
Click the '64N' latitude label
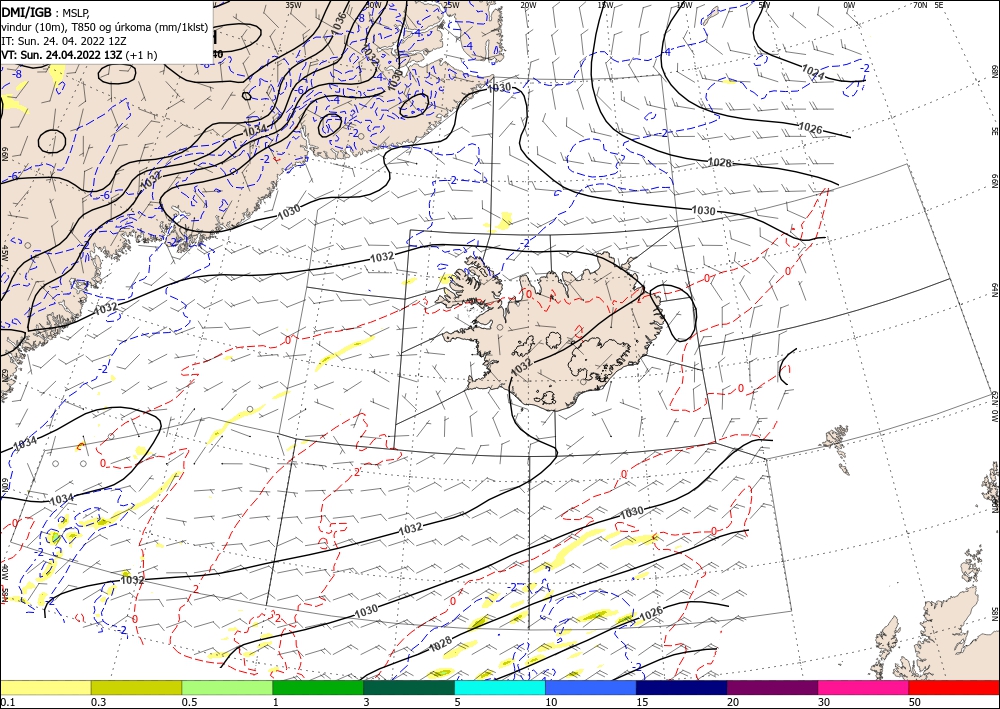[x=994, y=290]
